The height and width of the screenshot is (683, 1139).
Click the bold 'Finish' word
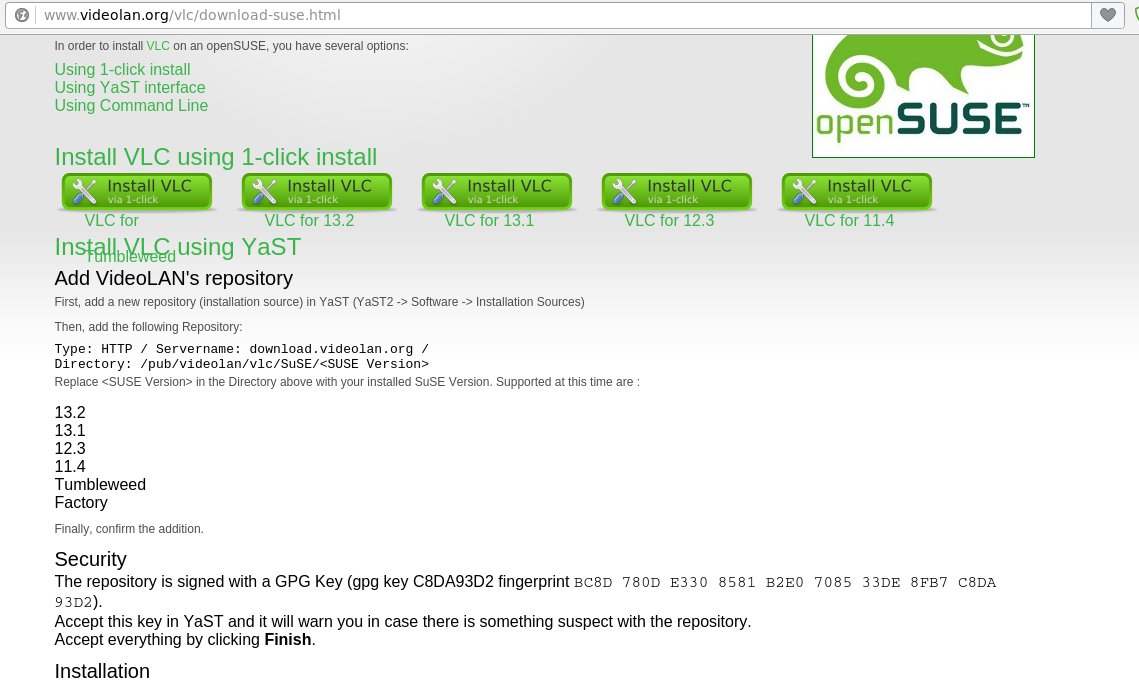(288, 639)
